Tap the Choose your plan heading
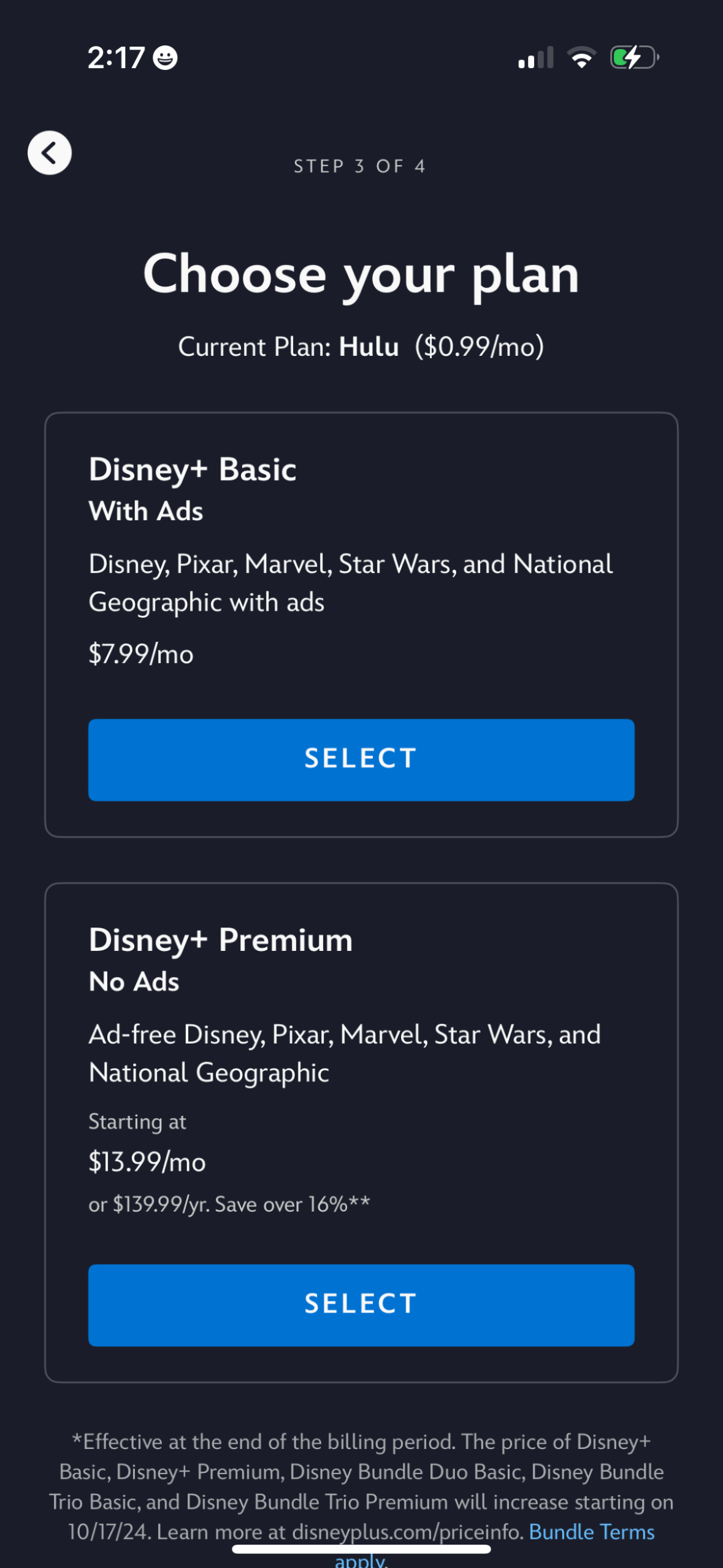The width and height of the screenshot is (723, 1568). pyautogui.click(x=361, y=274)
